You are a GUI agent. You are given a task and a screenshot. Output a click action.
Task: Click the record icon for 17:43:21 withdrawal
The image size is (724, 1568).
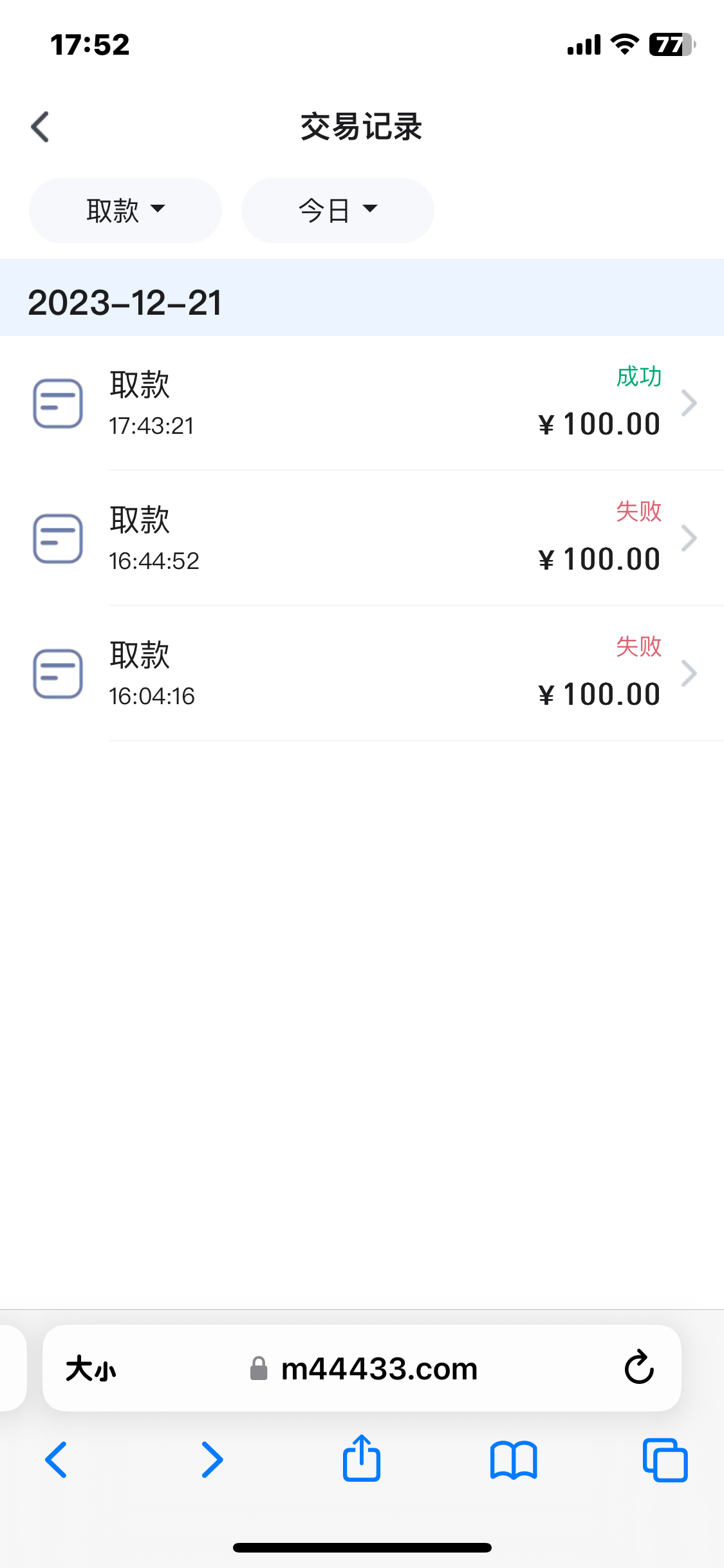click(x=58, y=404)
